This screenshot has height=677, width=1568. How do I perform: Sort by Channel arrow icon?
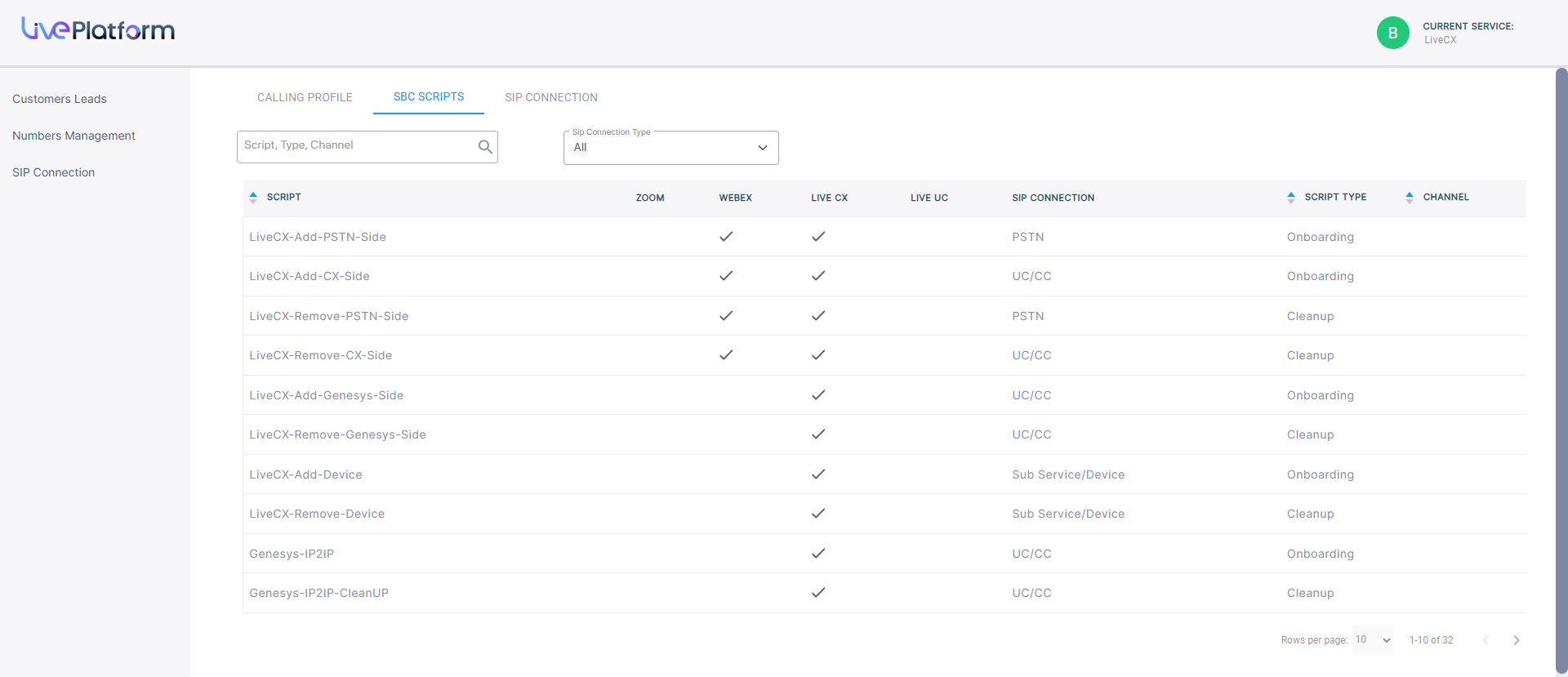[x=1410, y=197]
